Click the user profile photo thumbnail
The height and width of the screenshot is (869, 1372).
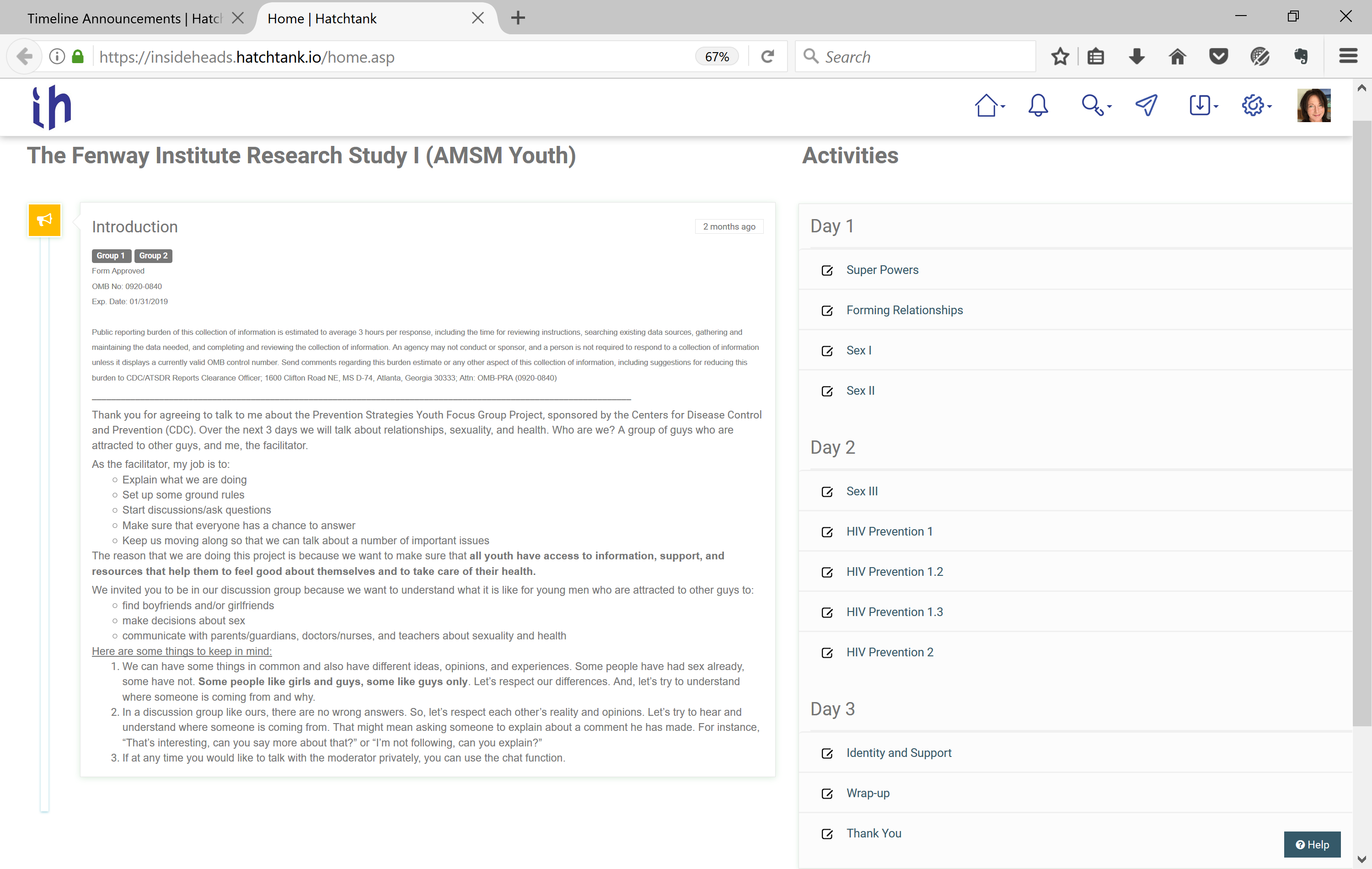pos(1313,105)
